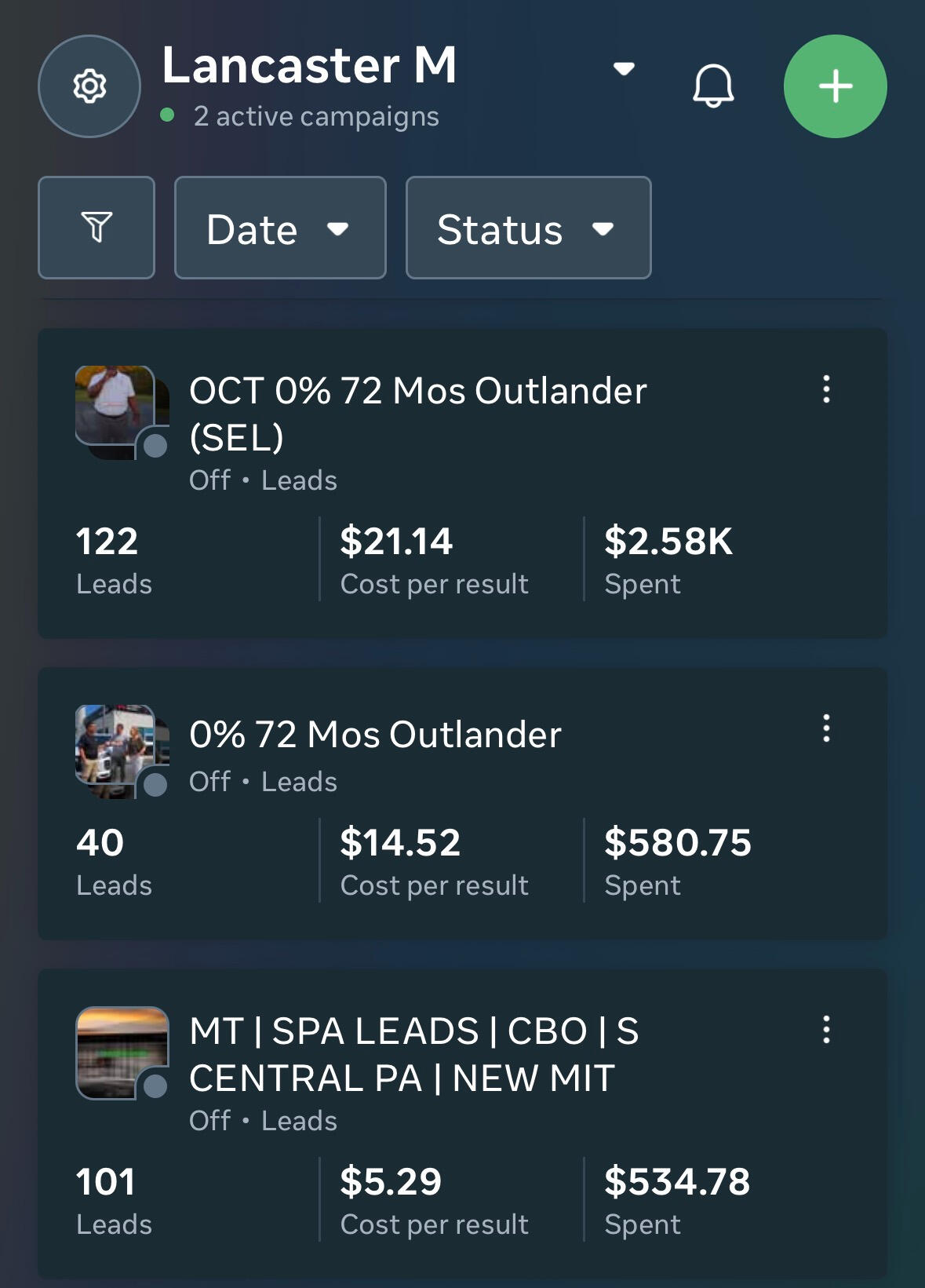Open the filter funnel icon

pos(97,228)
